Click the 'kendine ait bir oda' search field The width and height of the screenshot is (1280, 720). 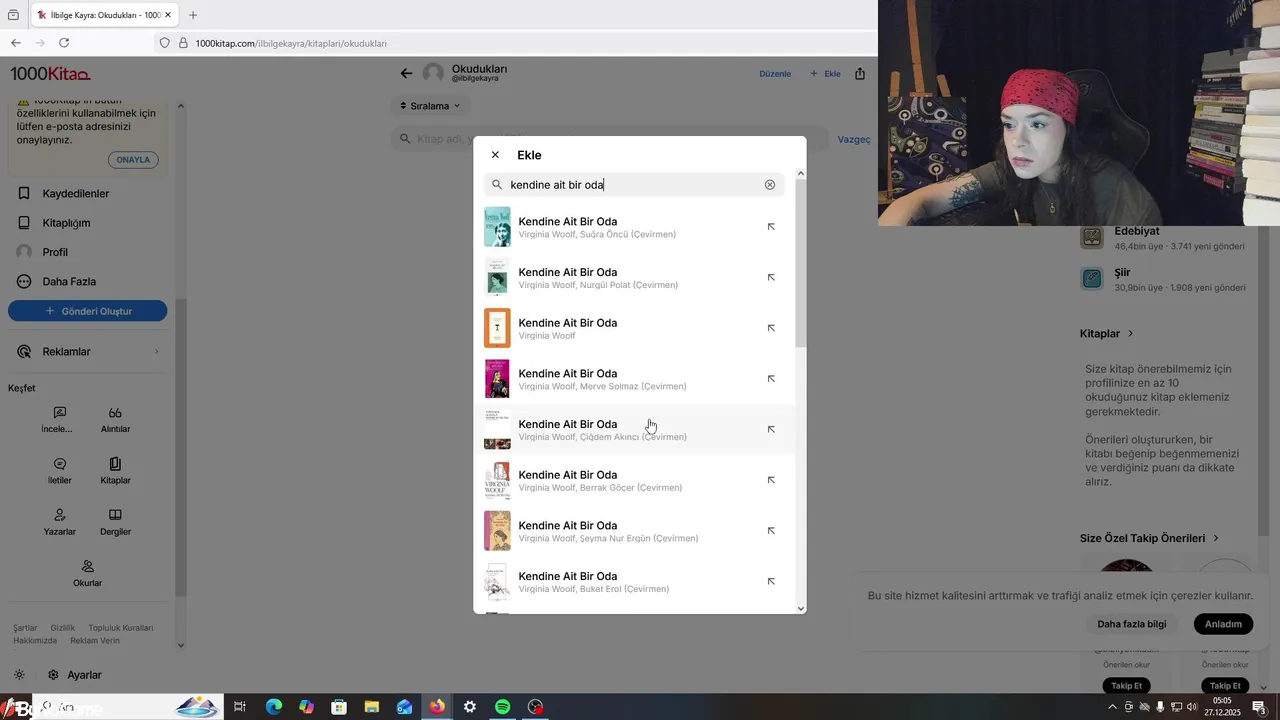point(634,185)
